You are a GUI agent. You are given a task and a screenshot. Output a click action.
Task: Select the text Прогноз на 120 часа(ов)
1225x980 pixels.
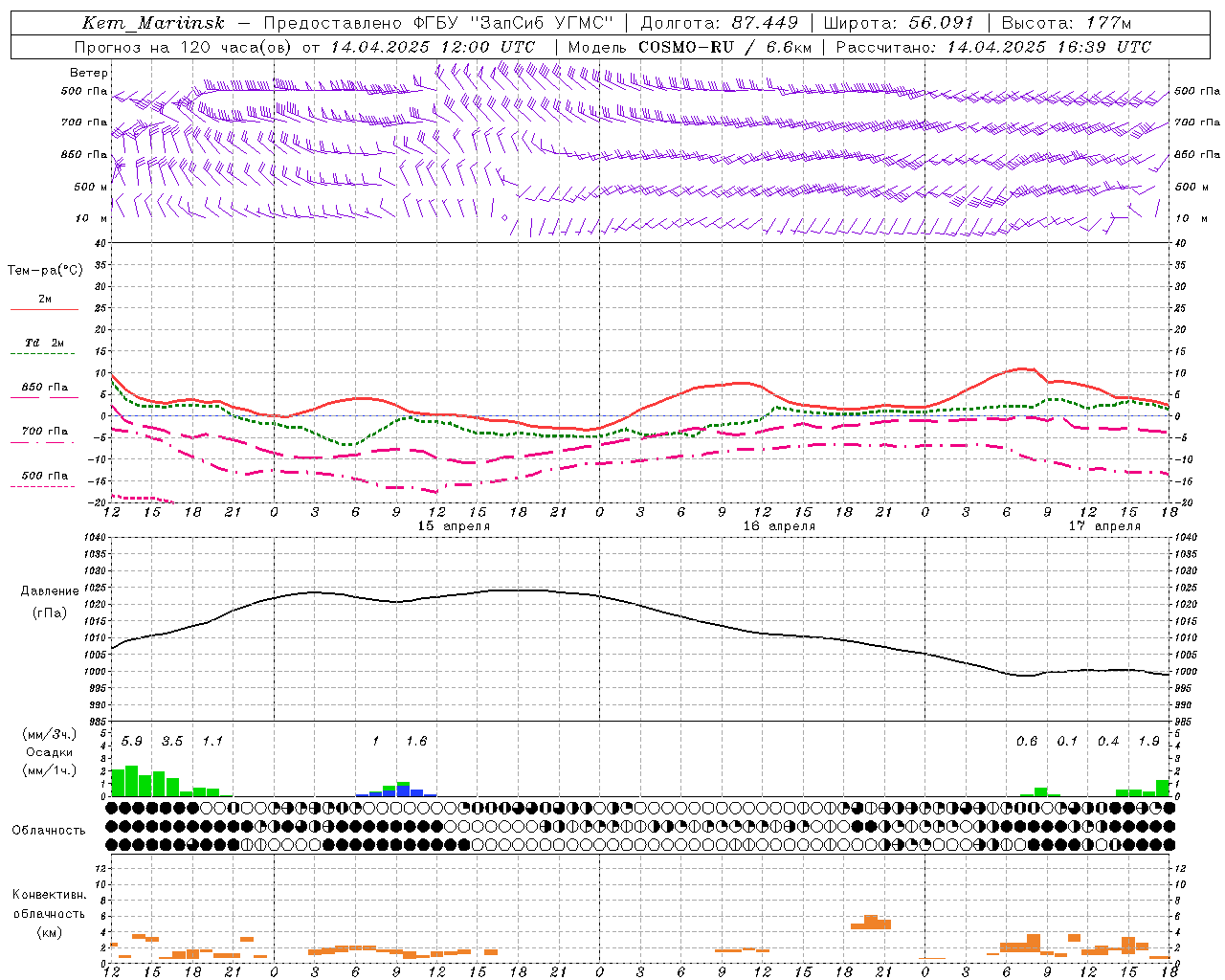(185, 47)
